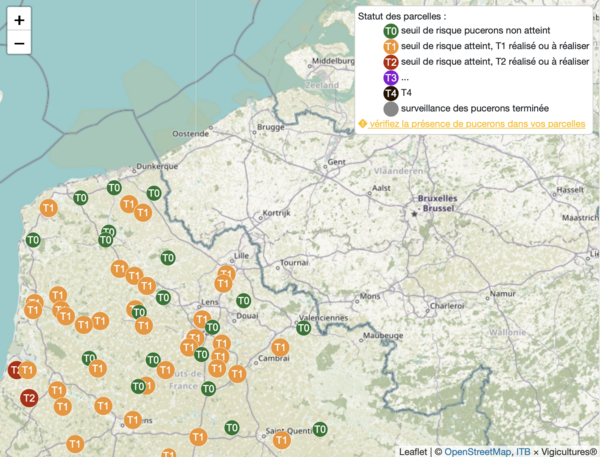Click the gray 'surveillance terminée' legend circle
The width and height of the screenshot is (600, 457).
390,108
